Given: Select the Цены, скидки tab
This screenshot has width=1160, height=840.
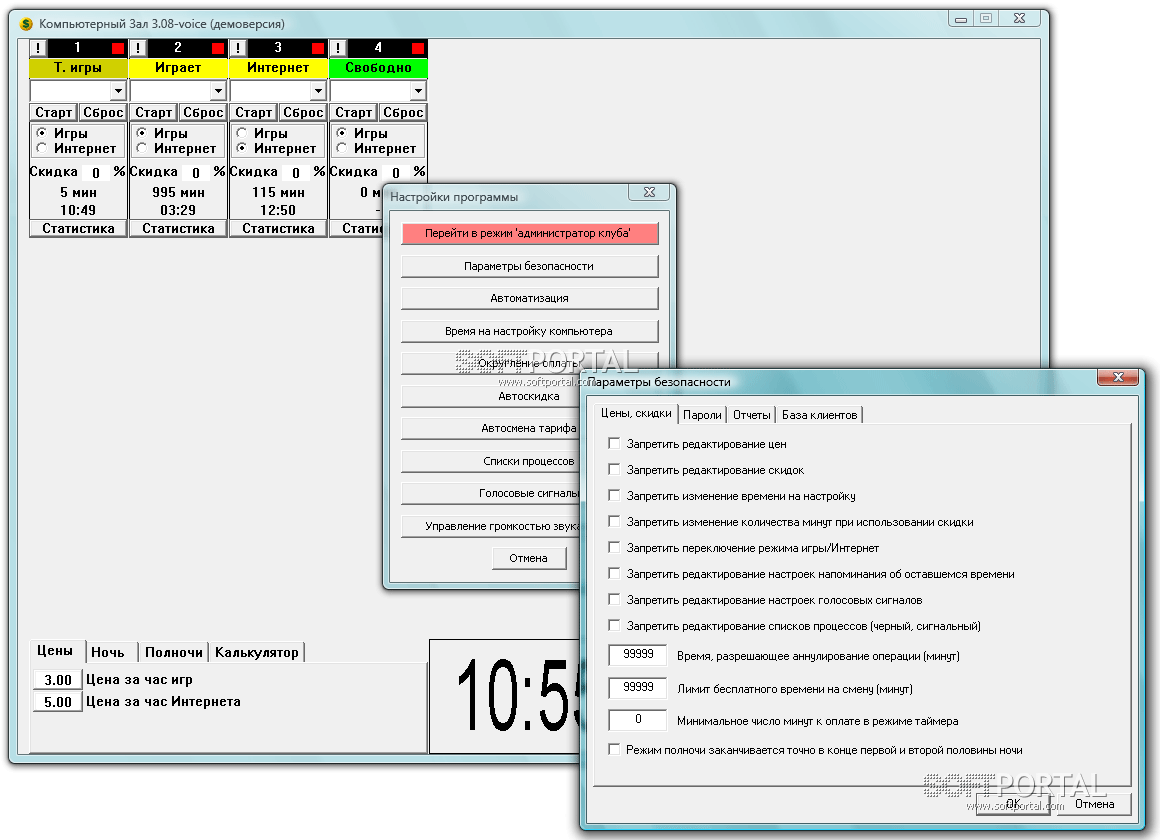Looking at the screenshot, I should [x=636, y=413].
